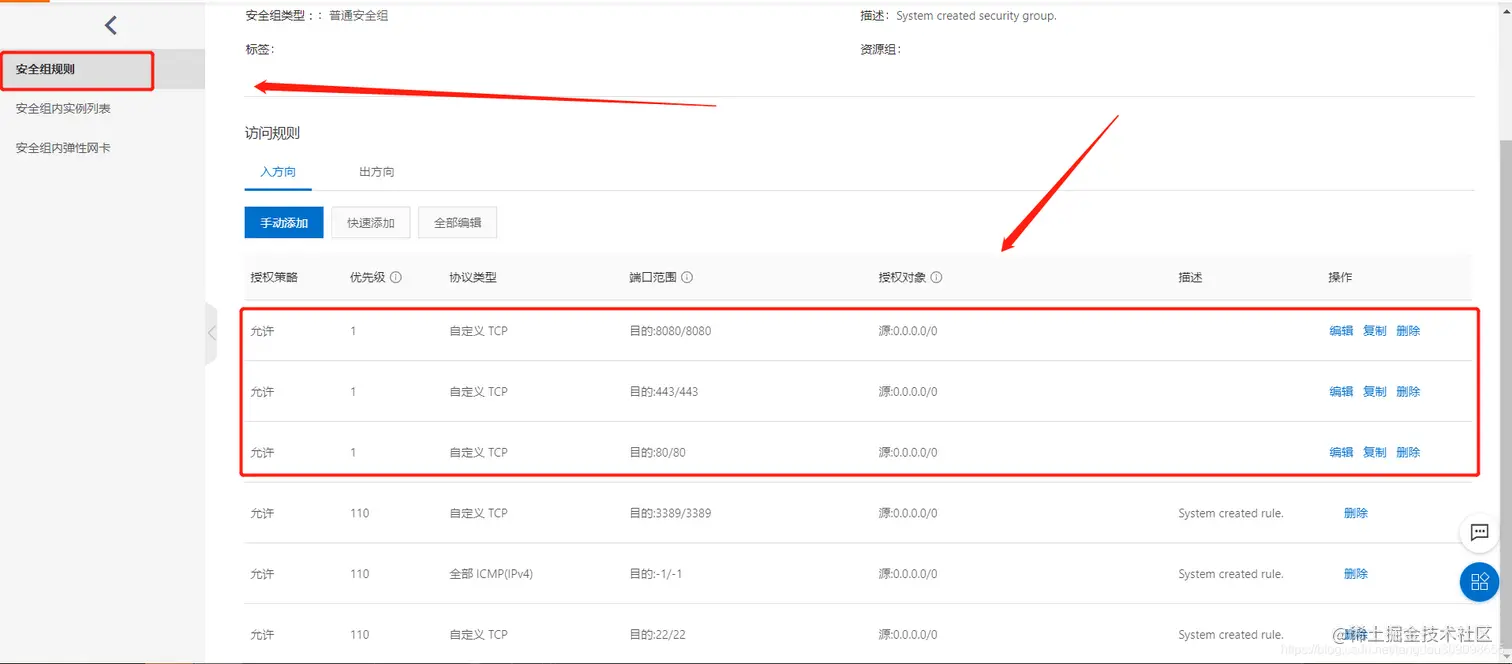Show info tooltip next to 授权对象
The width and height of the screenshot is (1512, 664).
pos(936,277)
